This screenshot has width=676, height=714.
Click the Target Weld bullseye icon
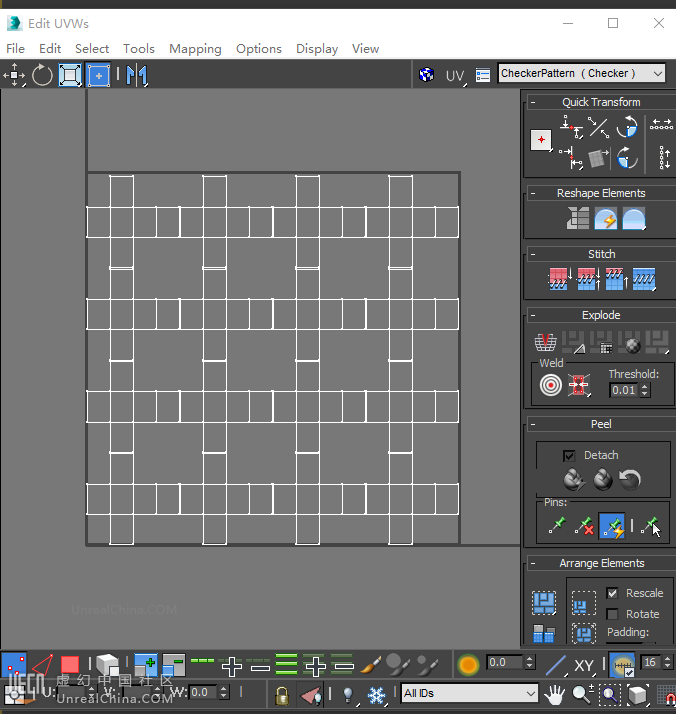(550, 385)
